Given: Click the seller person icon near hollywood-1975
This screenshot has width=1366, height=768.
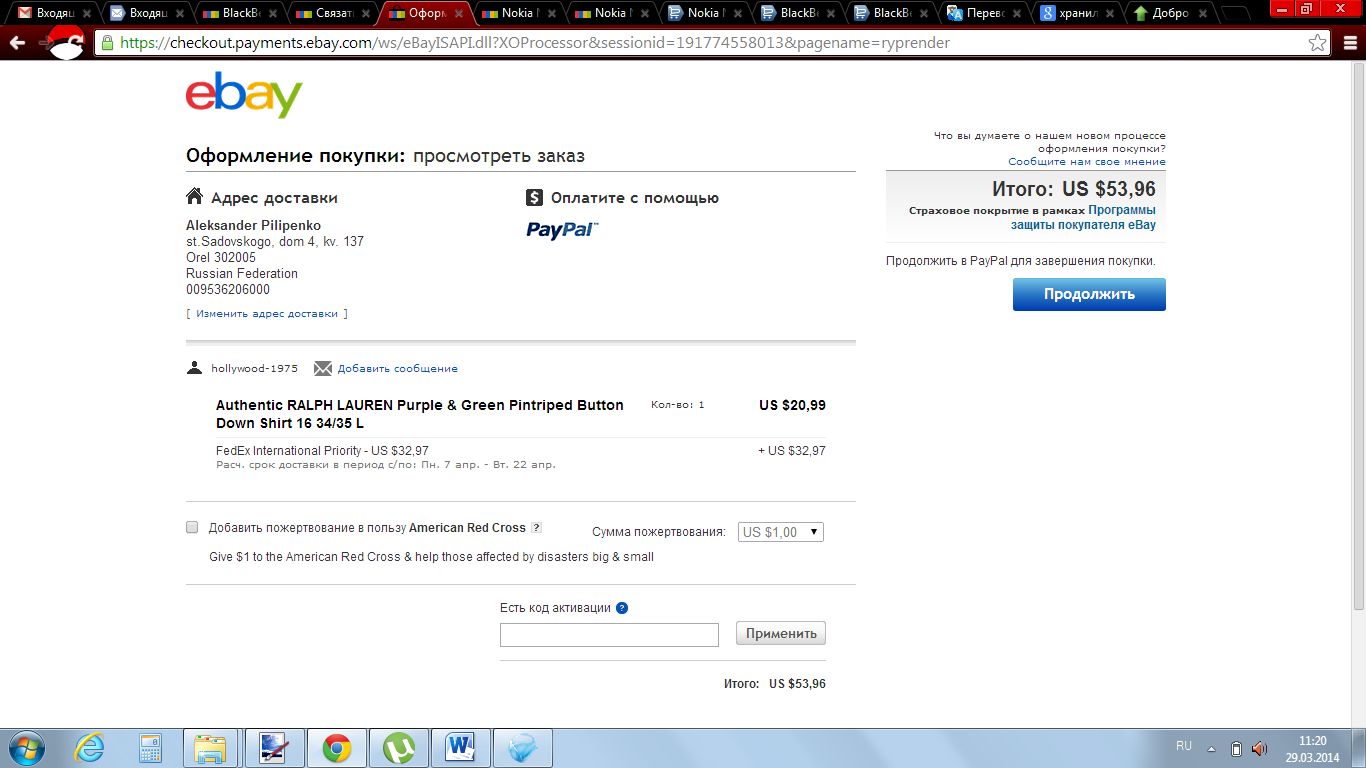Looking at the screenshot, I should [195, 368].
